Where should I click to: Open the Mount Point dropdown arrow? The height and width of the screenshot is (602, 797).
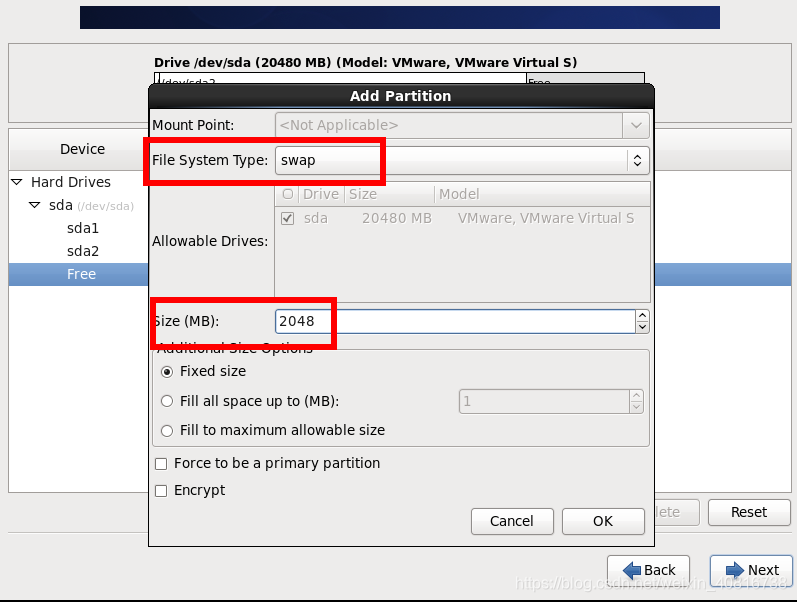(x=636, y=125)
